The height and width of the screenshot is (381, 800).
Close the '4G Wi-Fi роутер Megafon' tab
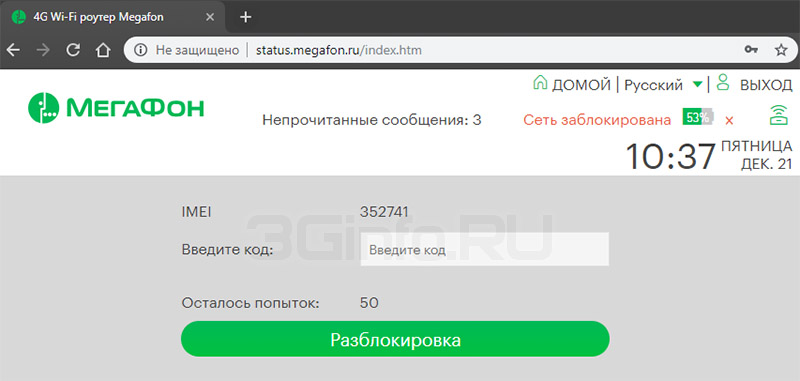point(210,17)
